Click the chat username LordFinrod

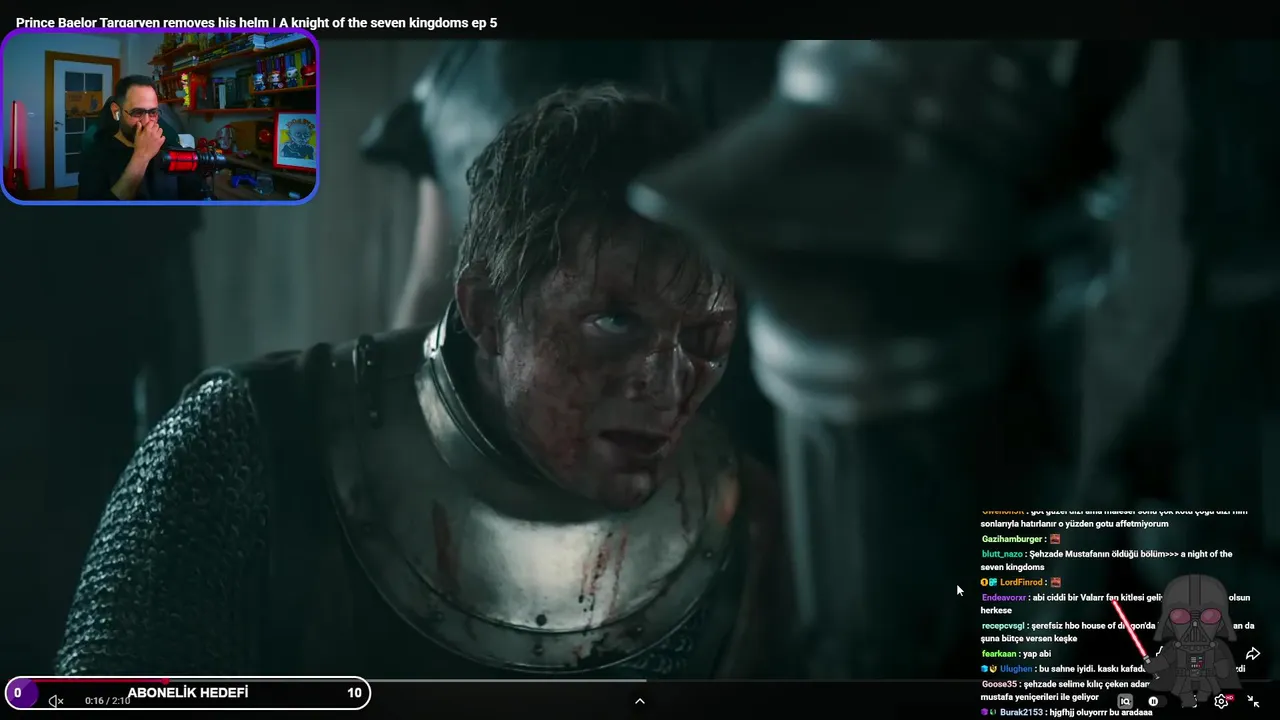tap(1021, 582)
